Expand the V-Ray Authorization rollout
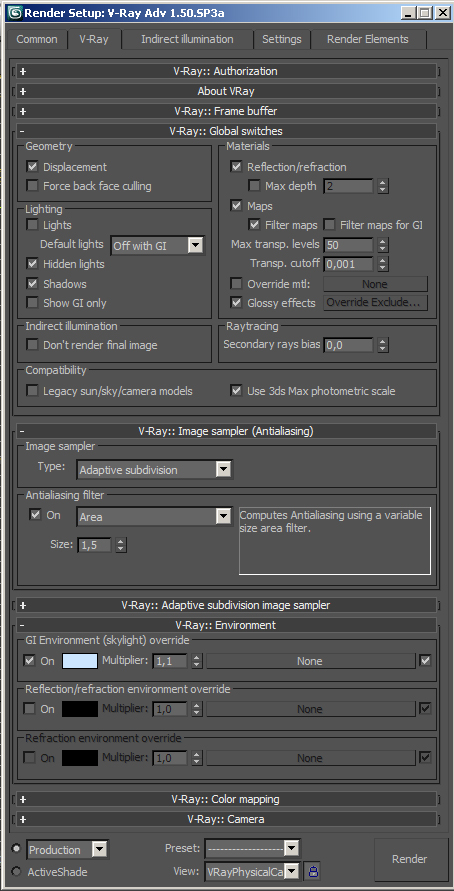Screen dimensions: 454x891 (226, 71)
